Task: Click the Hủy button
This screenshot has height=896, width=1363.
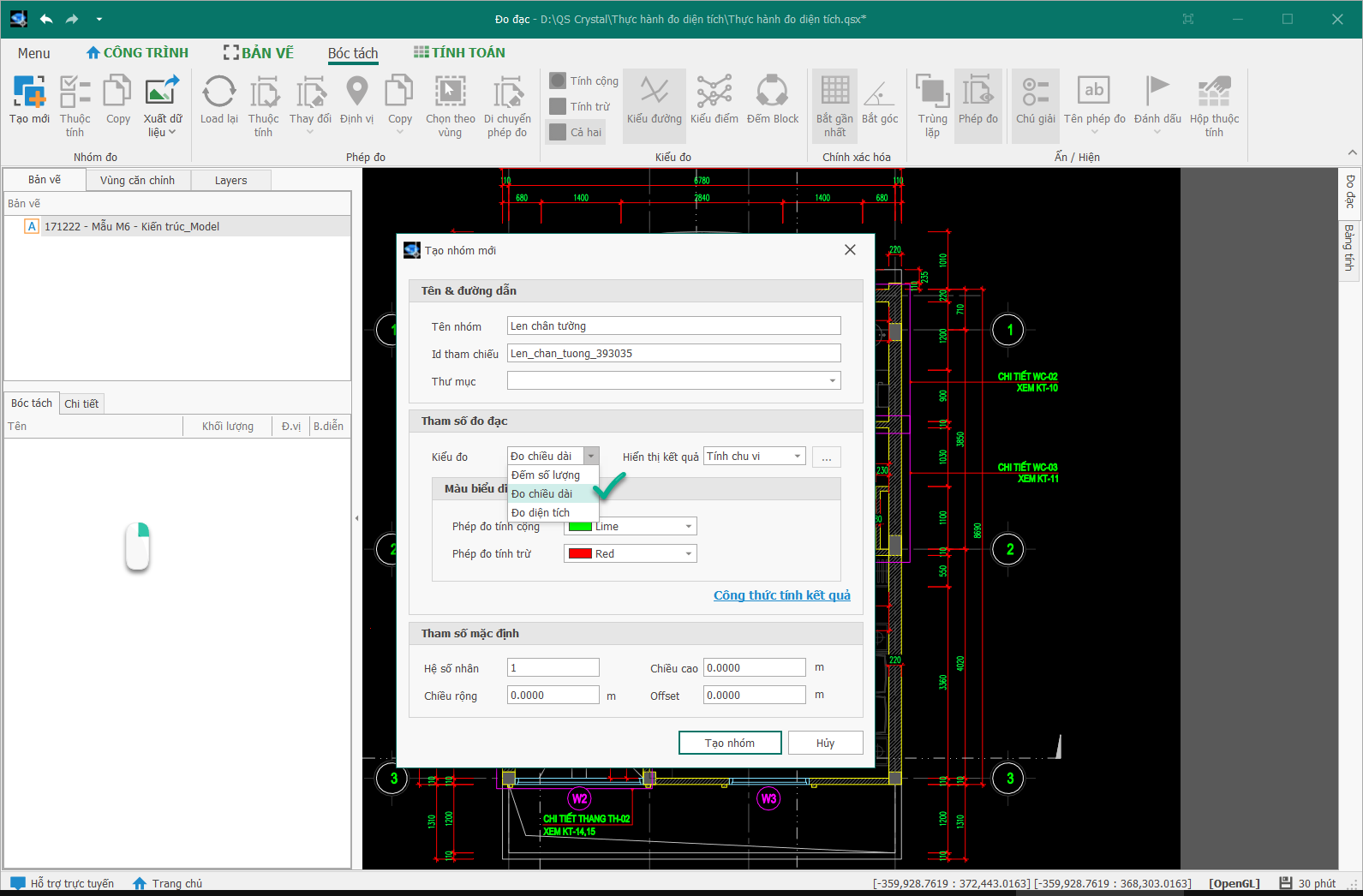Action: click(x=825, y=743)
